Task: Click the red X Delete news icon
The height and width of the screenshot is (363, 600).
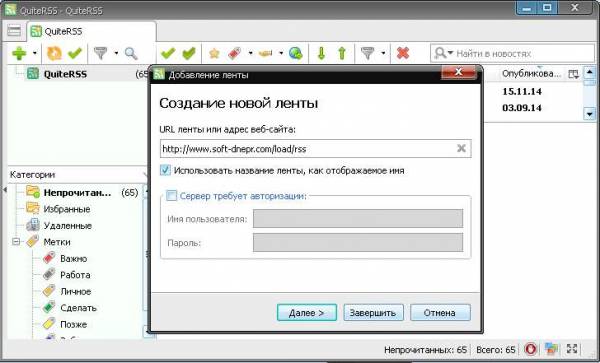Action: 403,53
